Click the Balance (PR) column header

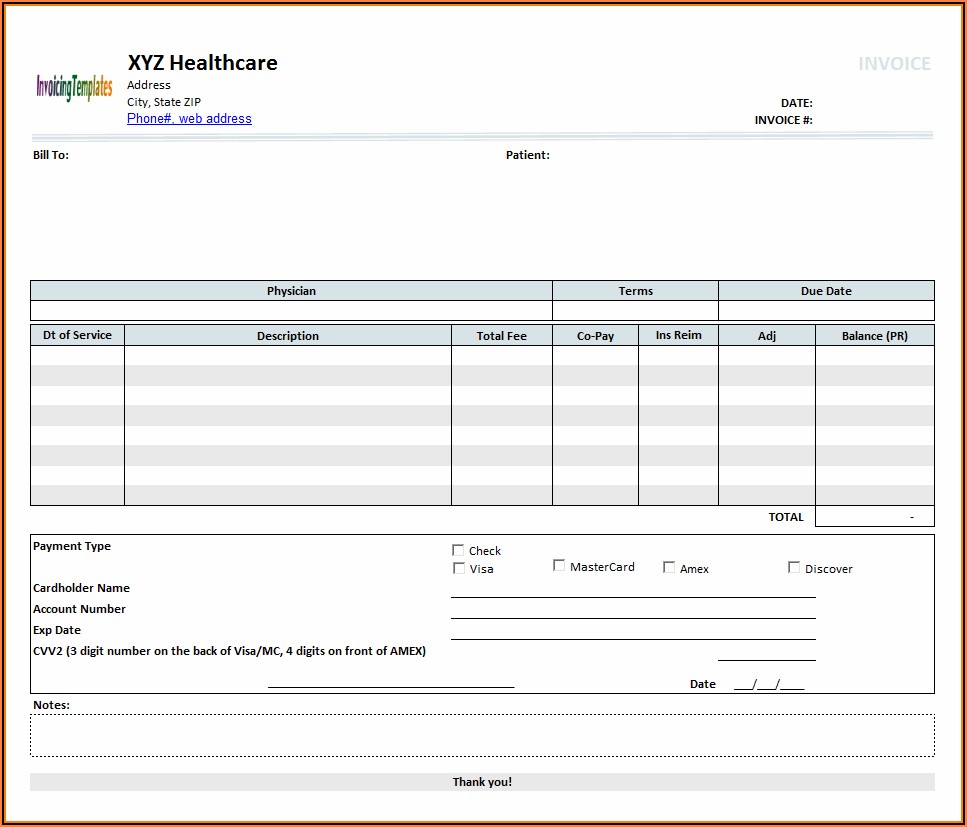(874, 336)
